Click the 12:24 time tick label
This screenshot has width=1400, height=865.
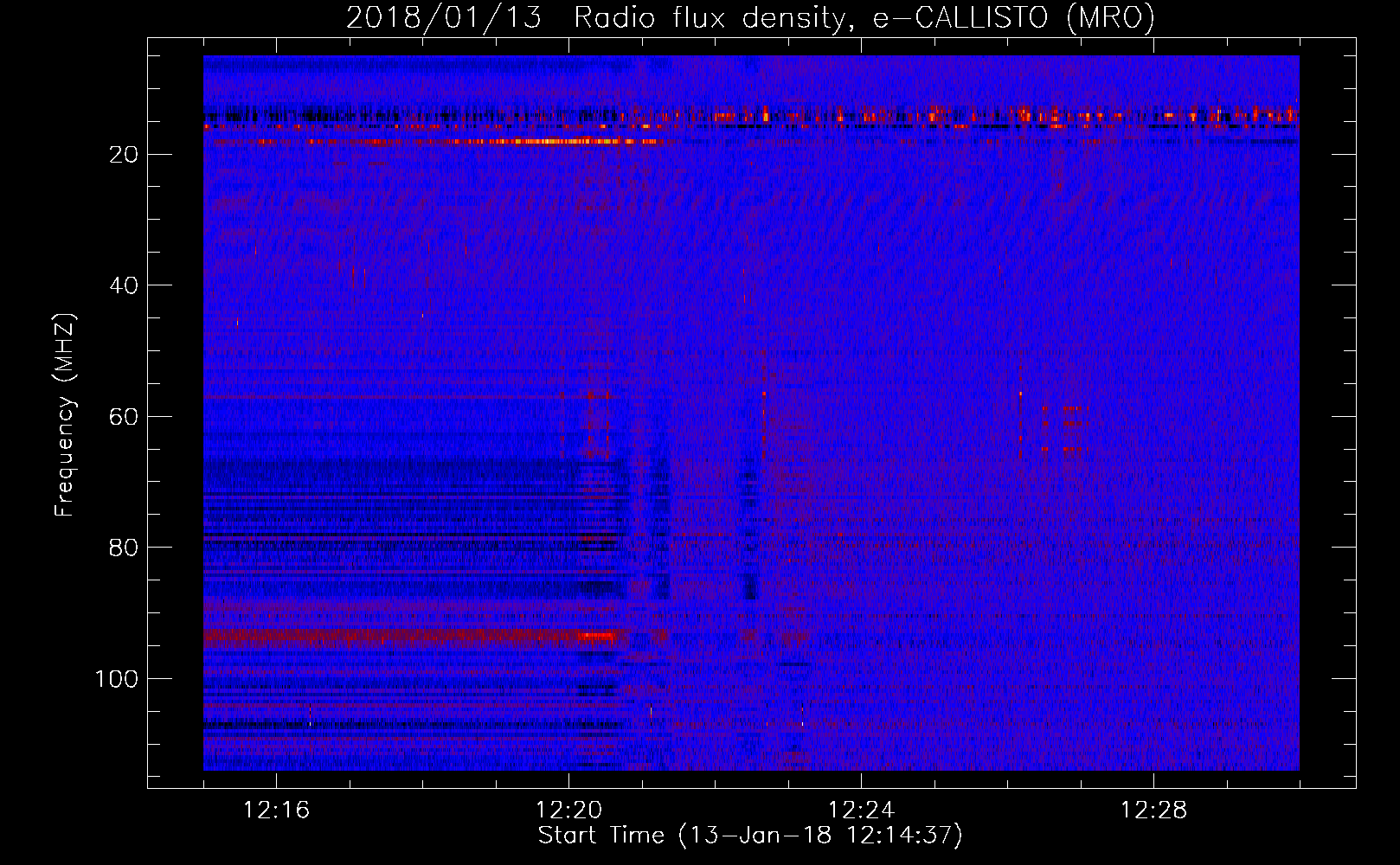coord(862,810)
